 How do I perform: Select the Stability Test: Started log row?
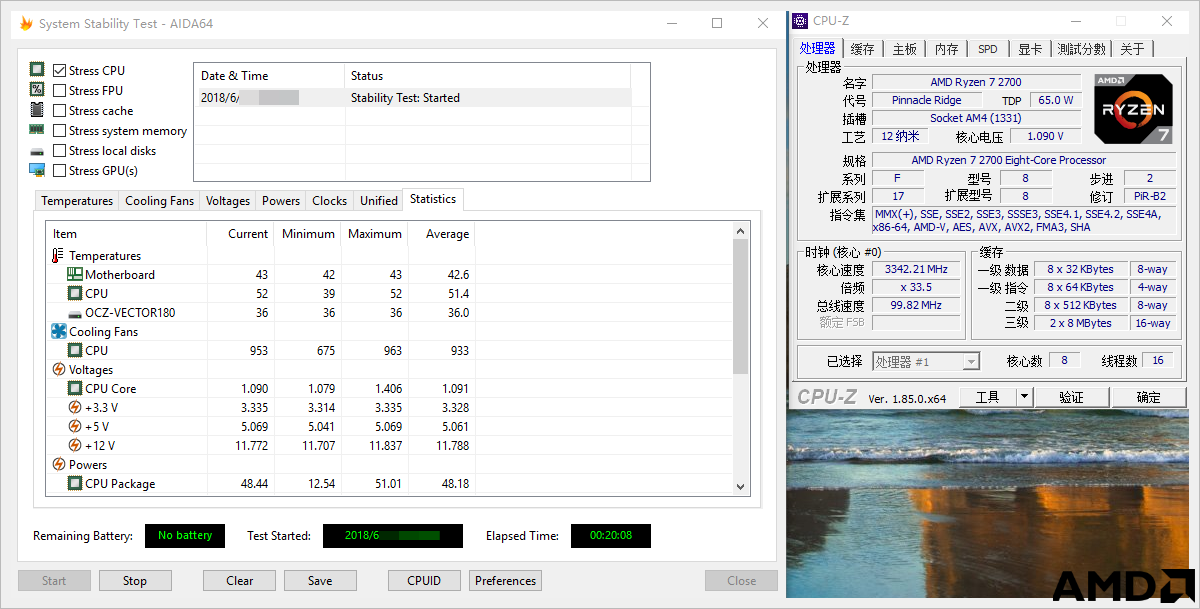point(412,98)
